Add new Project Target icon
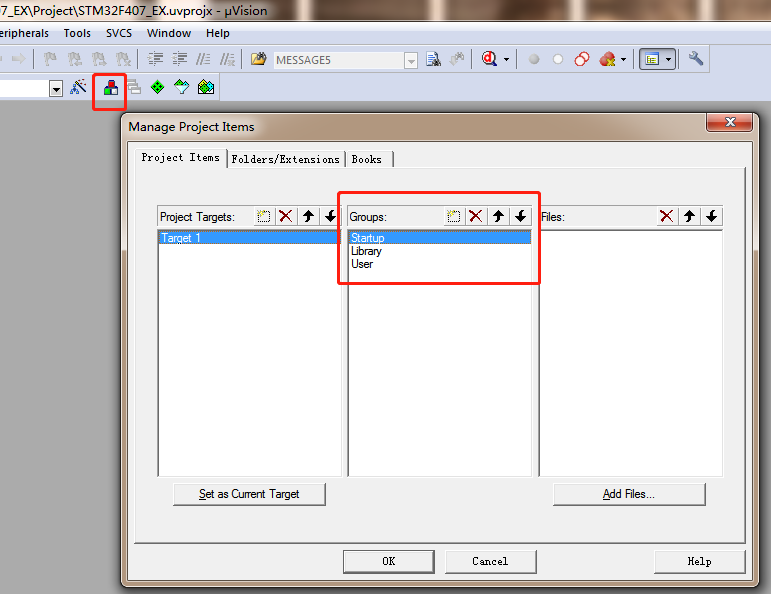This screenshot has width=771, height=594. pyautogui.click(x=264, y=216)
